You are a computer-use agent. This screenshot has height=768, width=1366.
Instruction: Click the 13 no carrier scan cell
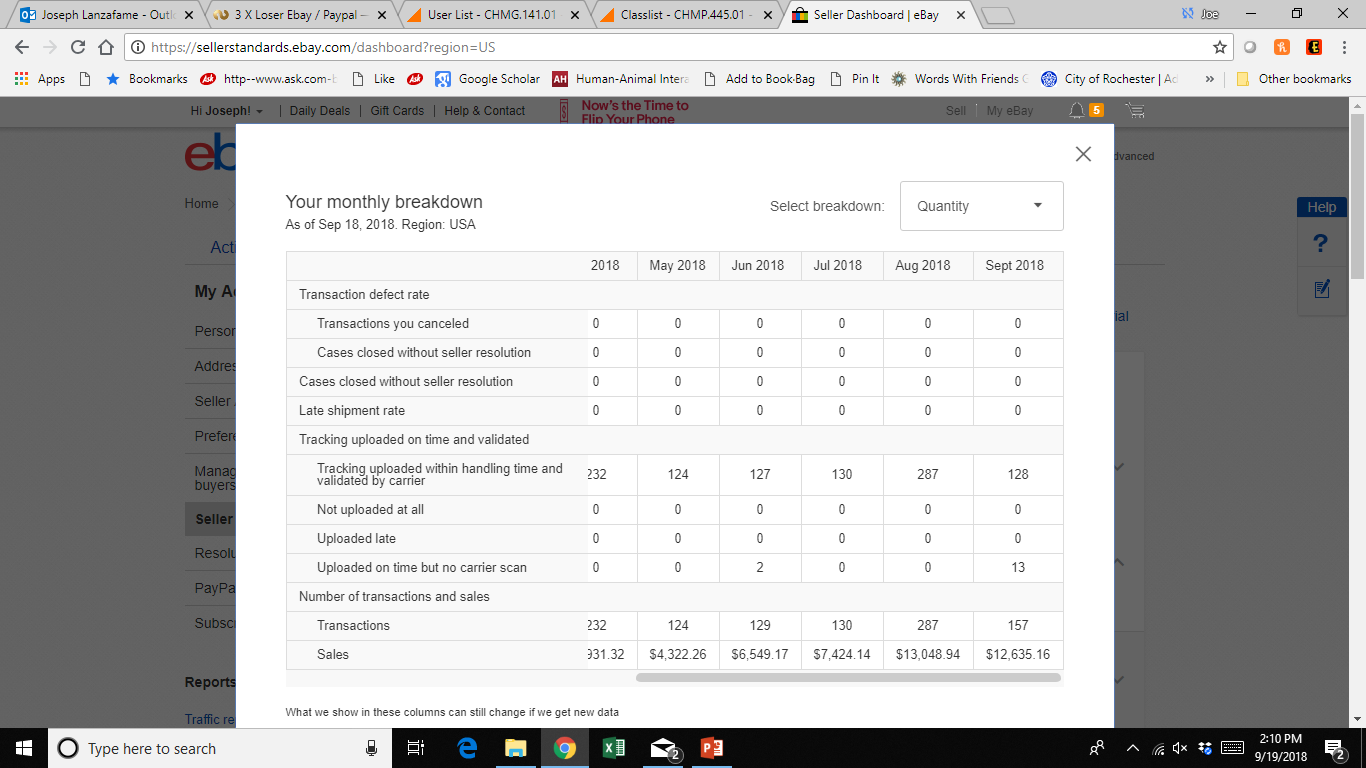pyautogui.click(x=1018, y=567)
